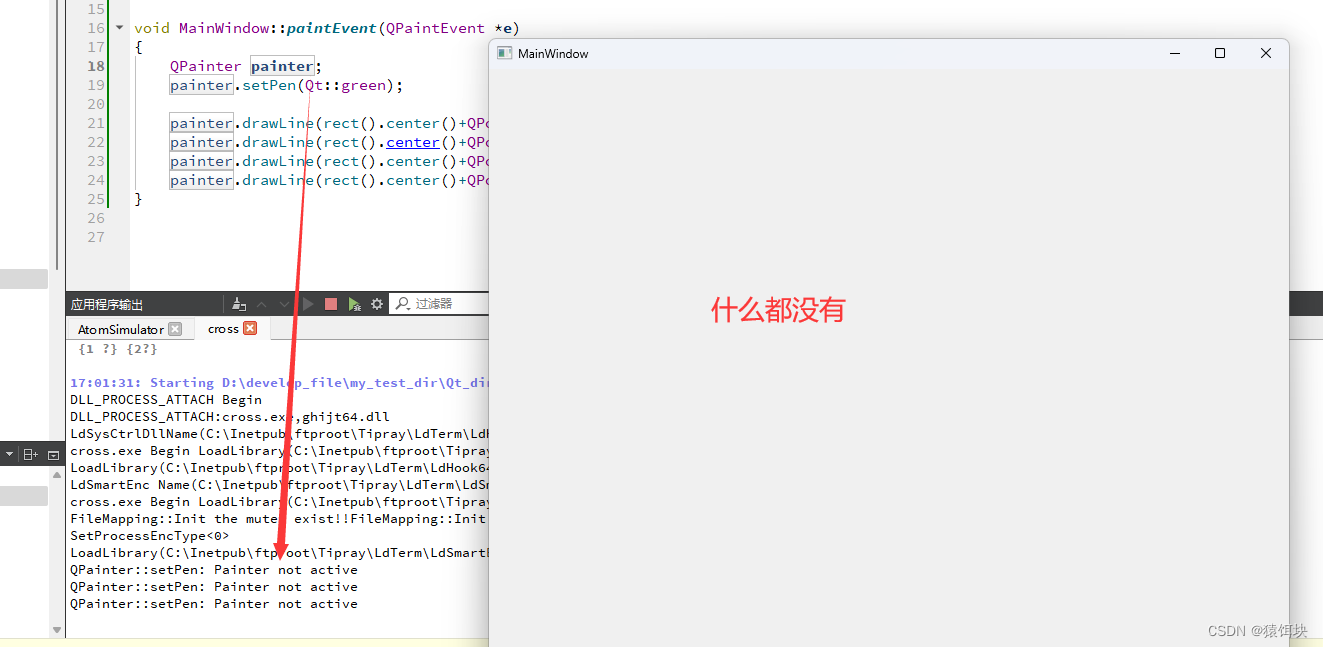
Task: Maximize the output pane with arrow icon
Action: (x=53, y=453)
